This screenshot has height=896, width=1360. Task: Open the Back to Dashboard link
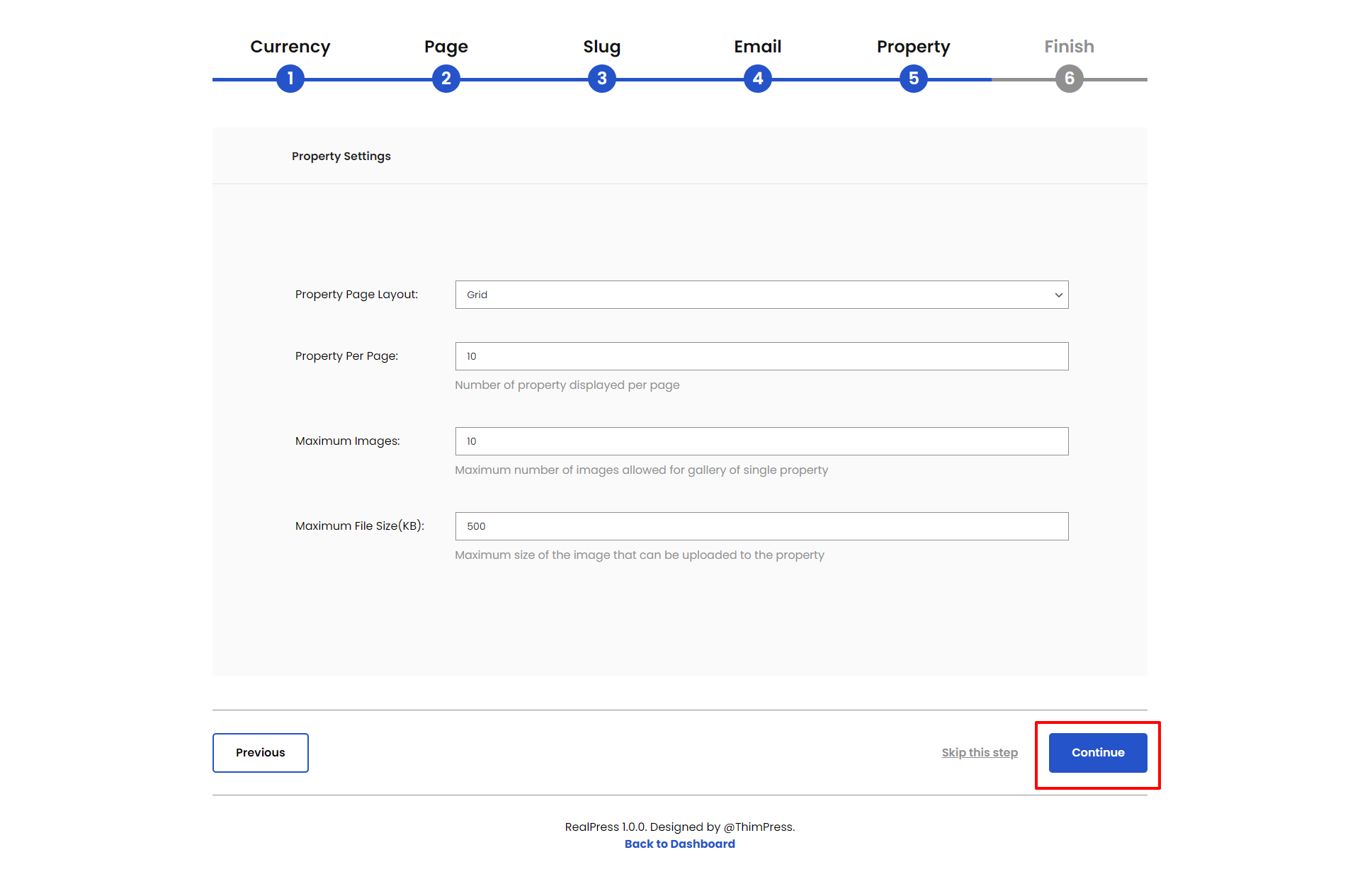pyautogui.click(x=679, y=844)
